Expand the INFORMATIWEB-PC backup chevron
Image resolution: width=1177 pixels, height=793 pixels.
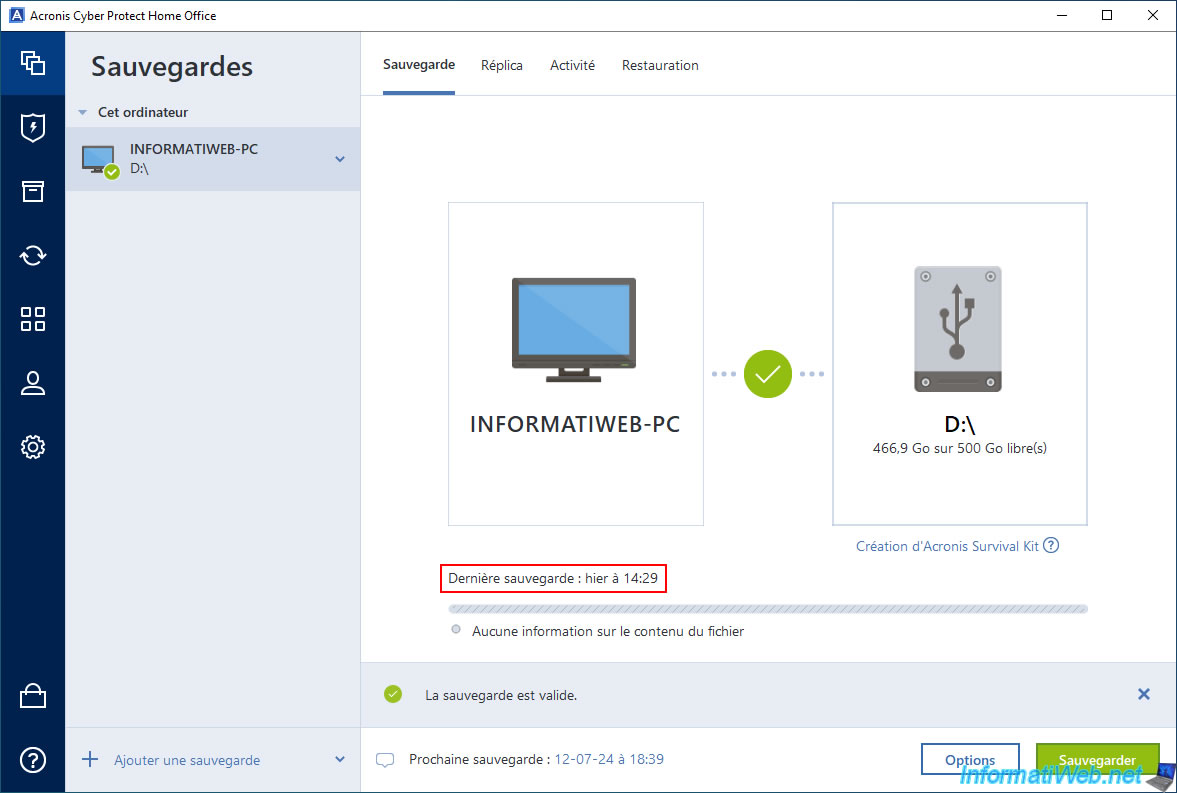(340, 159)
